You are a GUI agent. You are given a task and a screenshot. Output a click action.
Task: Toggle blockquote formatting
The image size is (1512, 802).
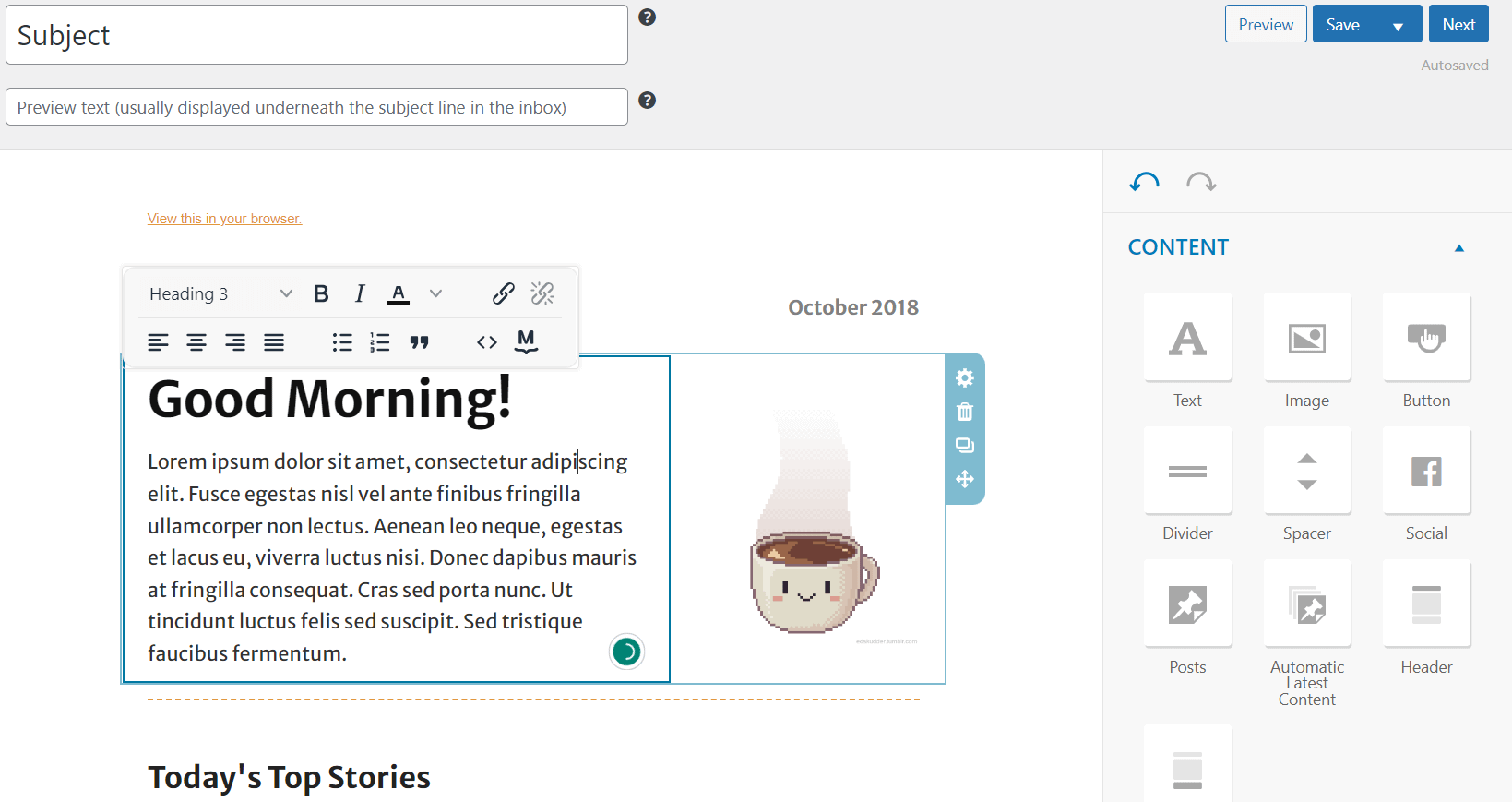[x=420, y=342]
